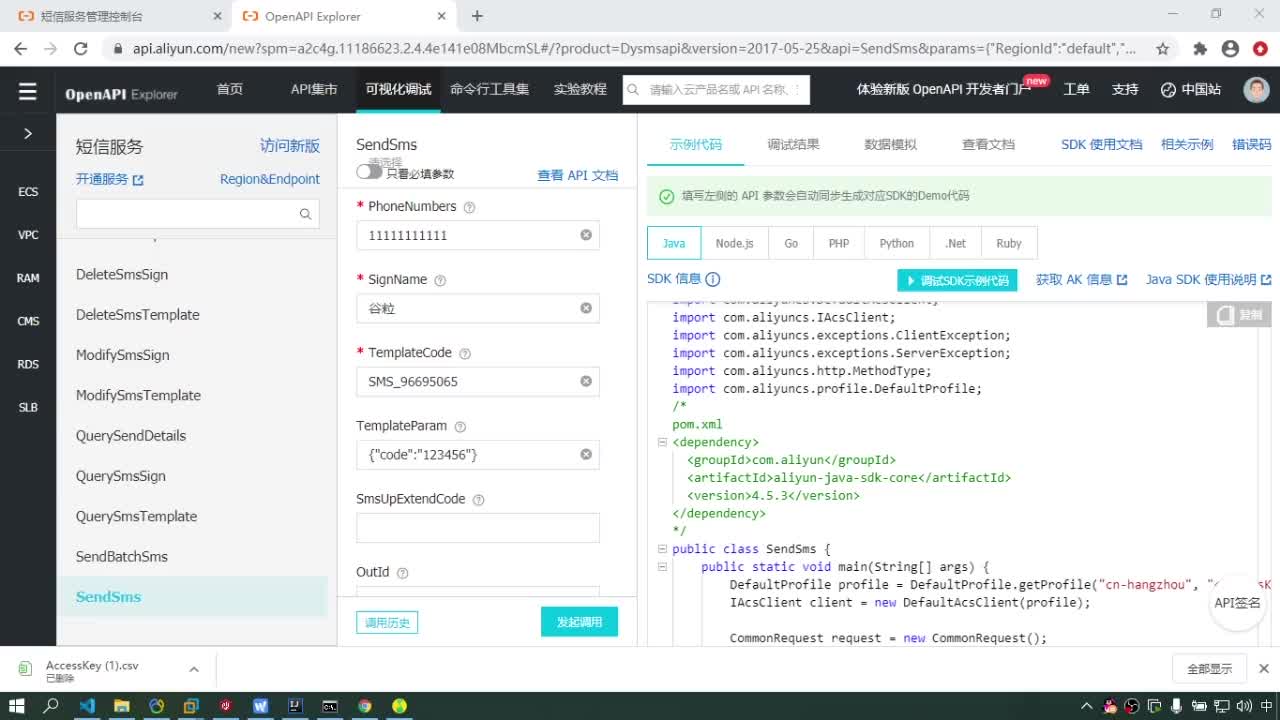The image size is (1280, 720).
Task: Select the PHP code language tab
Action: 839,243
